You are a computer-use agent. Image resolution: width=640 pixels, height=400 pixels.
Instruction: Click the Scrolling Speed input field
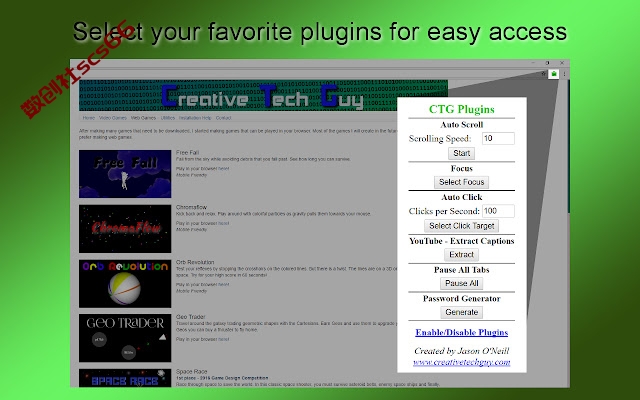click(x=498, y=138)
